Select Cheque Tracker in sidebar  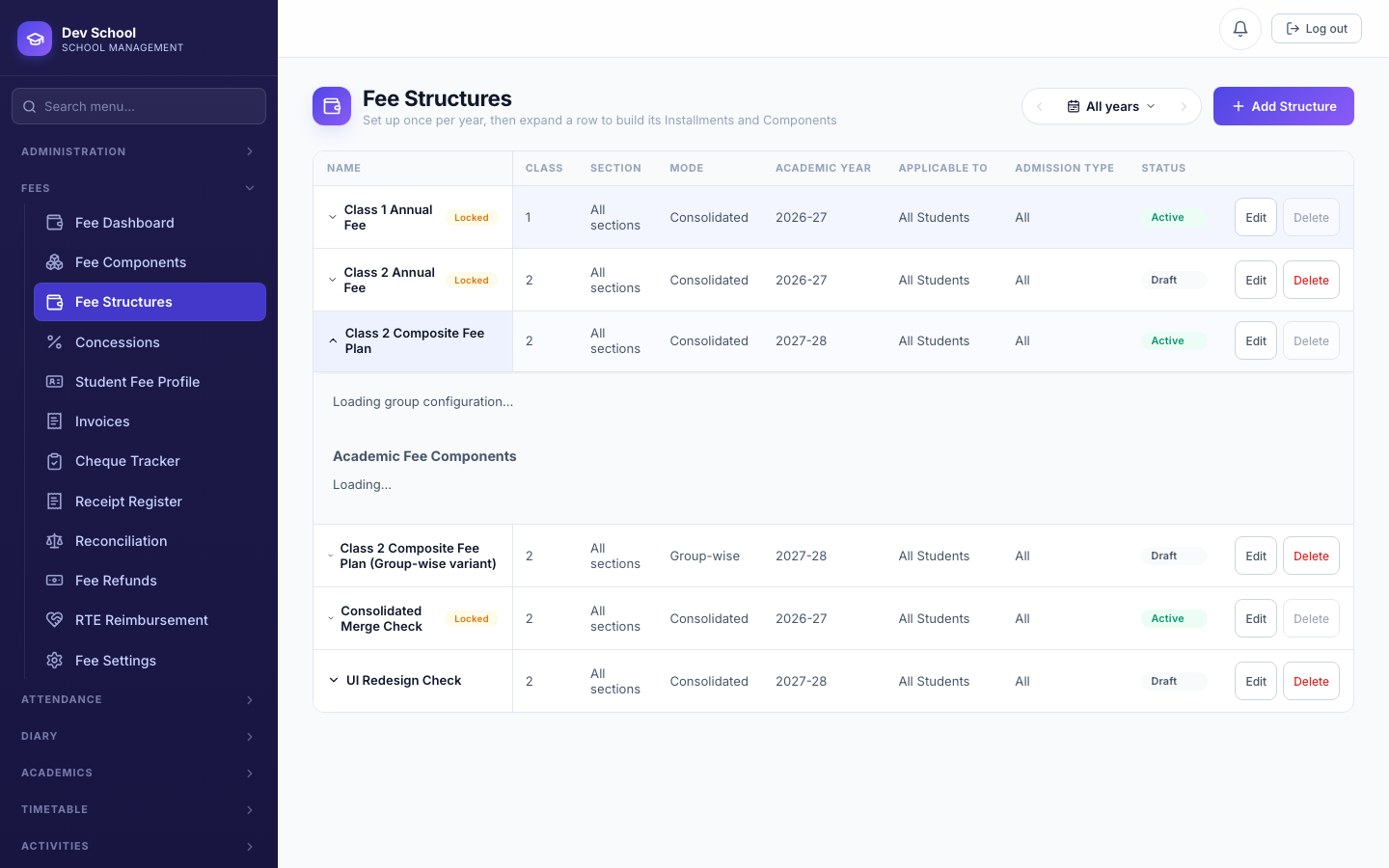click(x=150, y=461)
